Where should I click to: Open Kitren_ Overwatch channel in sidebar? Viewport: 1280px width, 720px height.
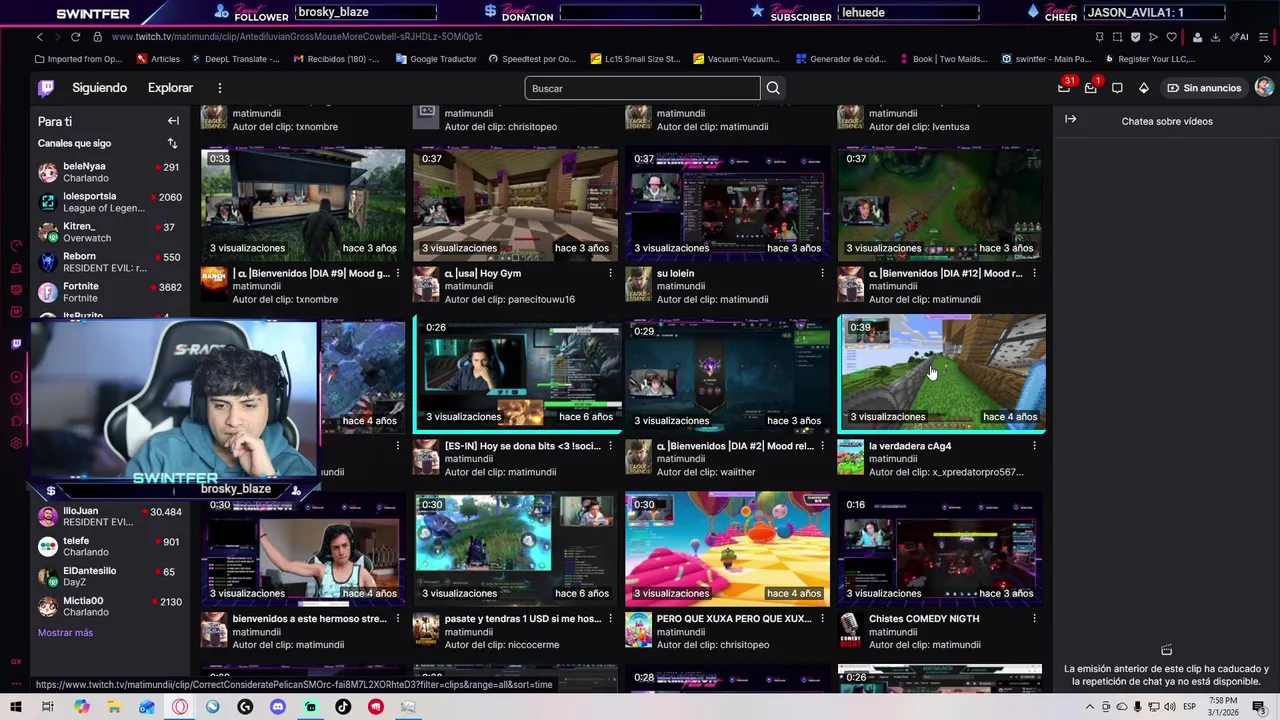[x=109, y=232]
